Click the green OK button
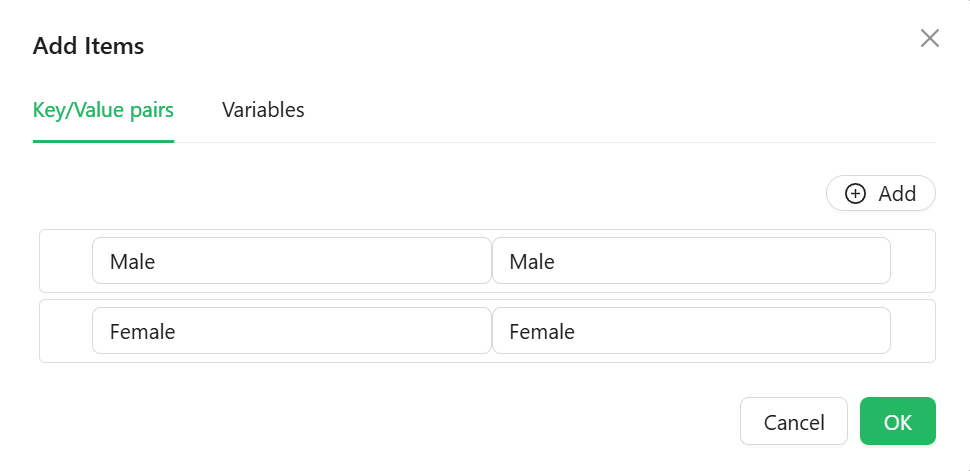Screen dimensions: 970x471 897,422
